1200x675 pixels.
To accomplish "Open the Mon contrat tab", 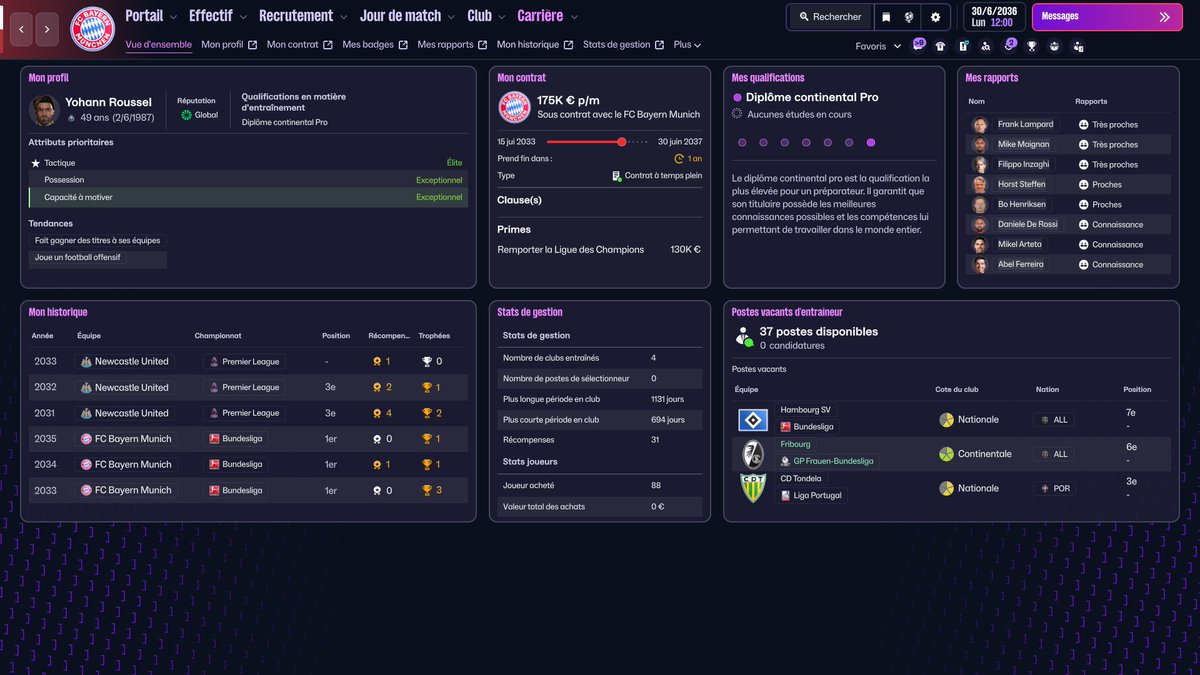I will coord(299,45).
